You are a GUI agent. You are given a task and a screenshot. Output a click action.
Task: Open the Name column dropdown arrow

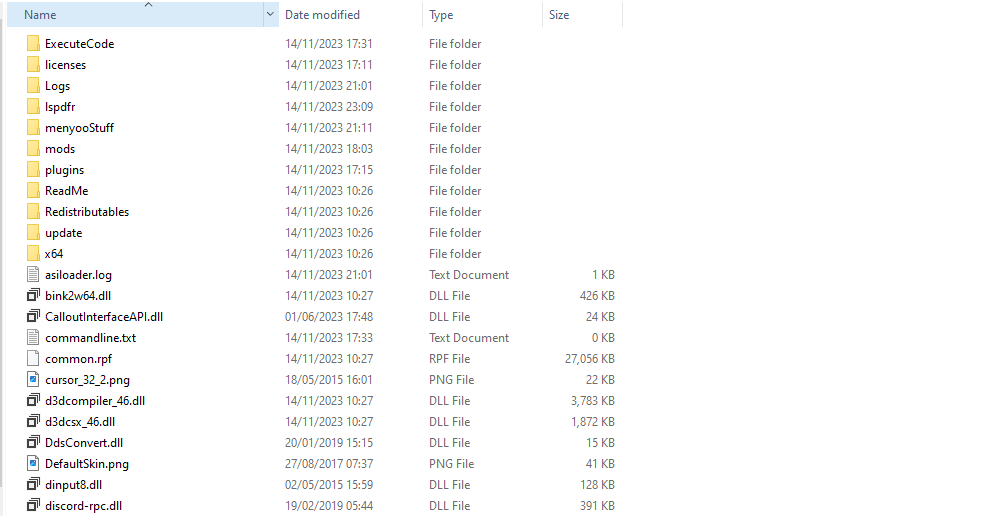pos(271,15)
